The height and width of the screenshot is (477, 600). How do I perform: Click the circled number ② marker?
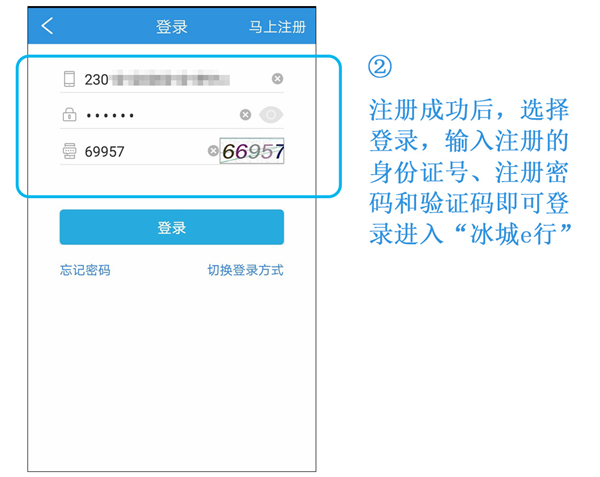click(380, 66)
